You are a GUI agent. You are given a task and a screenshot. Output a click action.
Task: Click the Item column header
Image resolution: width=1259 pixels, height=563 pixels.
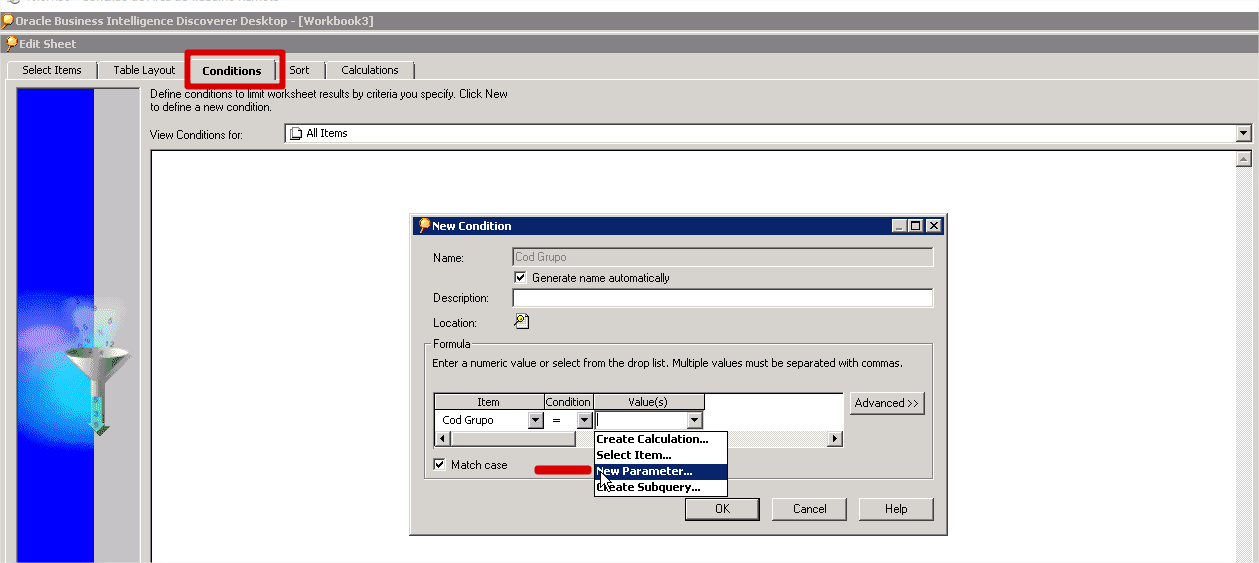489,402
